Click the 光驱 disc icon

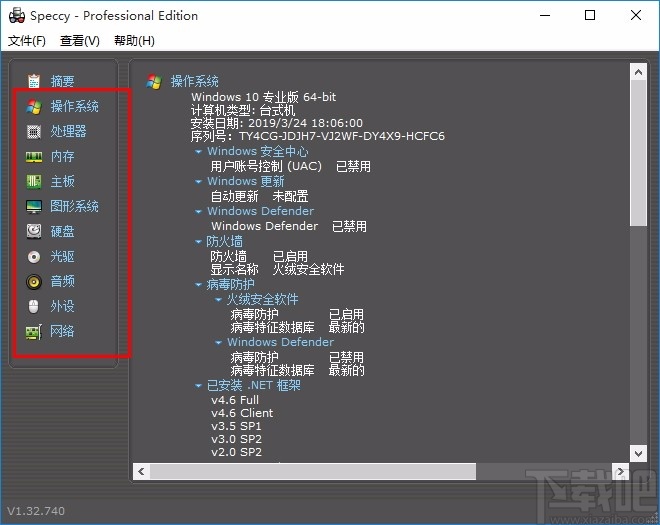tap(34, 256)
